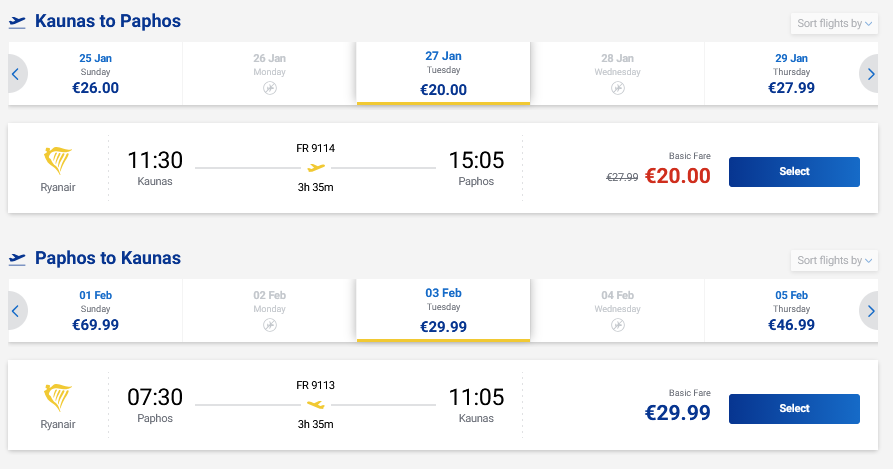Select the €20.00 Kaunas to Paphos flight
Viewport: 893px width, 469px height.
point(794,172)
